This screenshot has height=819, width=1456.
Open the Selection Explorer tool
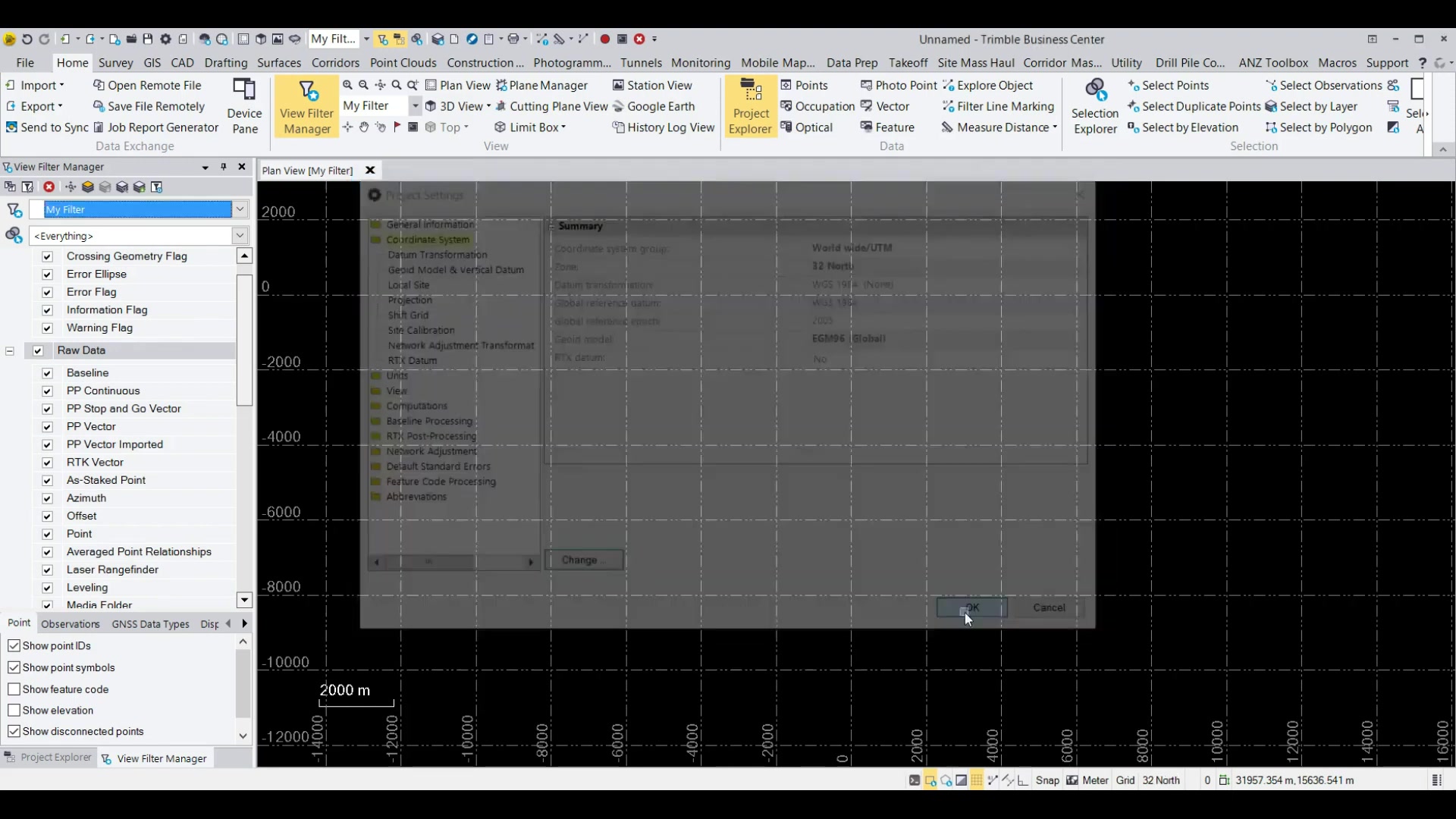pyautogui.click(x=1095, y=106)
